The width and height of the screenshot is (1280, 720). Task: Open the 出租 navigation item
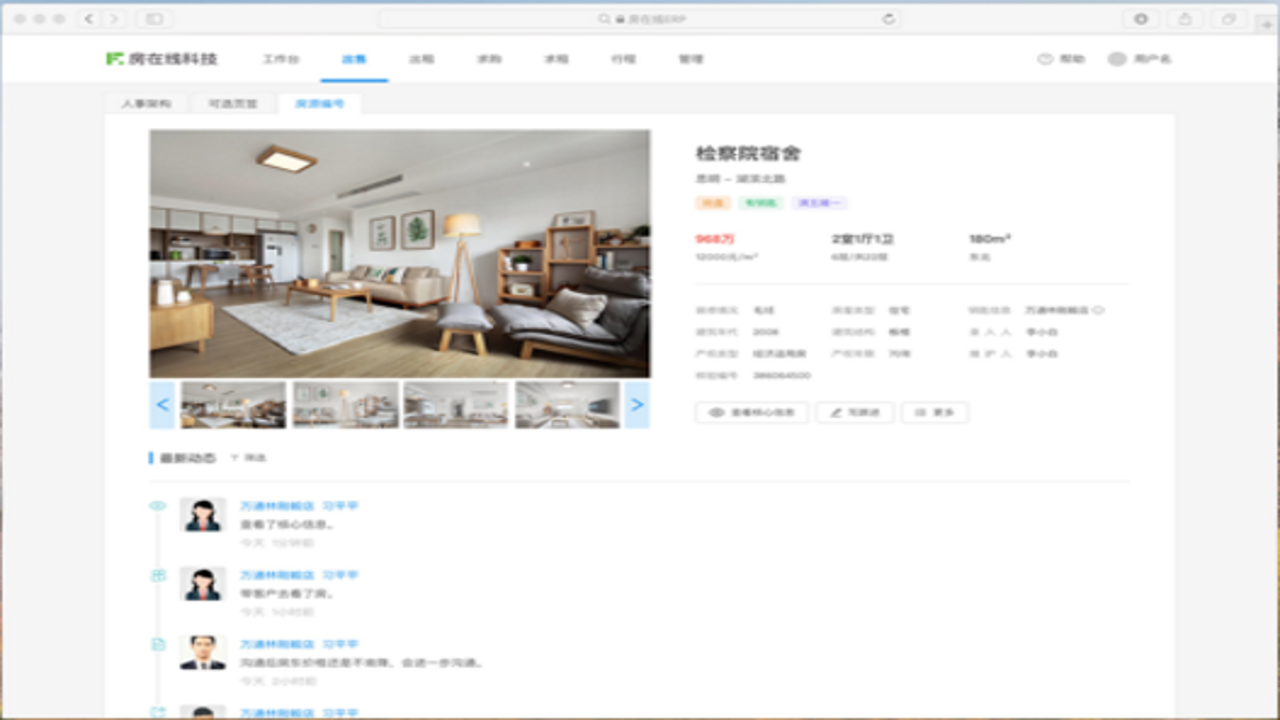(x=421, y=59)
